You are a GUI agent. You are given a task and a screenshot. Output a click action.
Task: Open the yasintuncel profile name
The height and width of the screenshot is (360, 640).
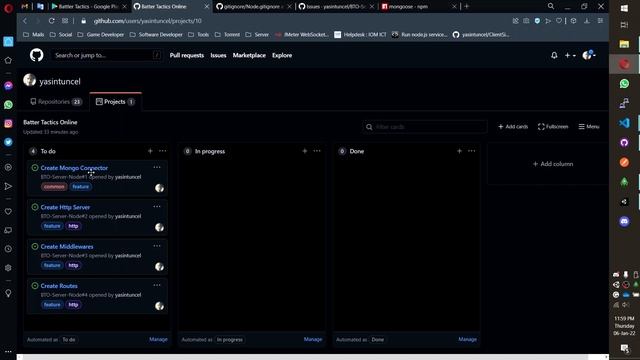[x=60, y=81]
